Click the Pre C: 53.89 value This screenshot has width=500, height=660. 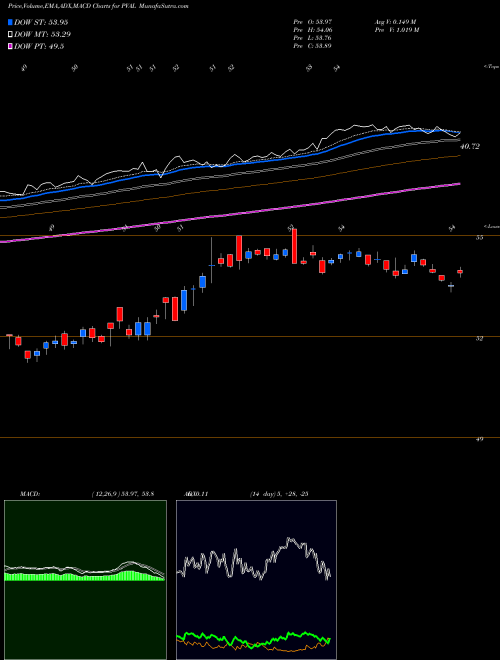click(312, 46)
